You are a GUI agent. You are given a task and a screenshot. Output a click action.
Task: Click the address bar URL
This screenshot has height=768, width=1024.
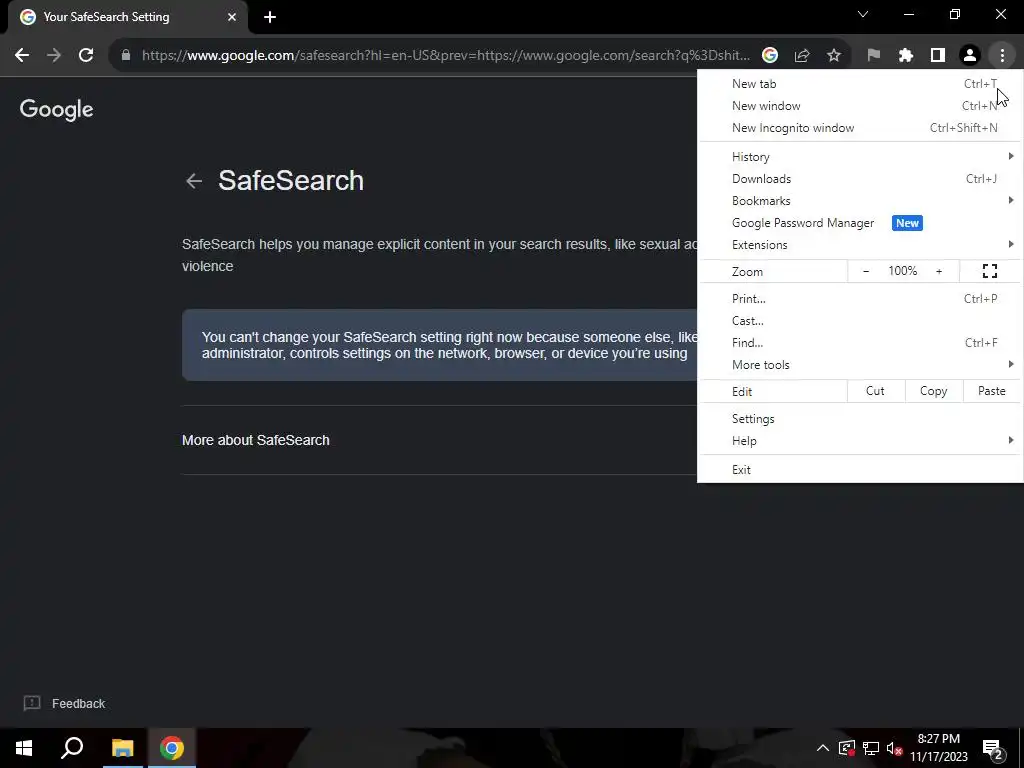pyautogui.click(x=445, y=56)
